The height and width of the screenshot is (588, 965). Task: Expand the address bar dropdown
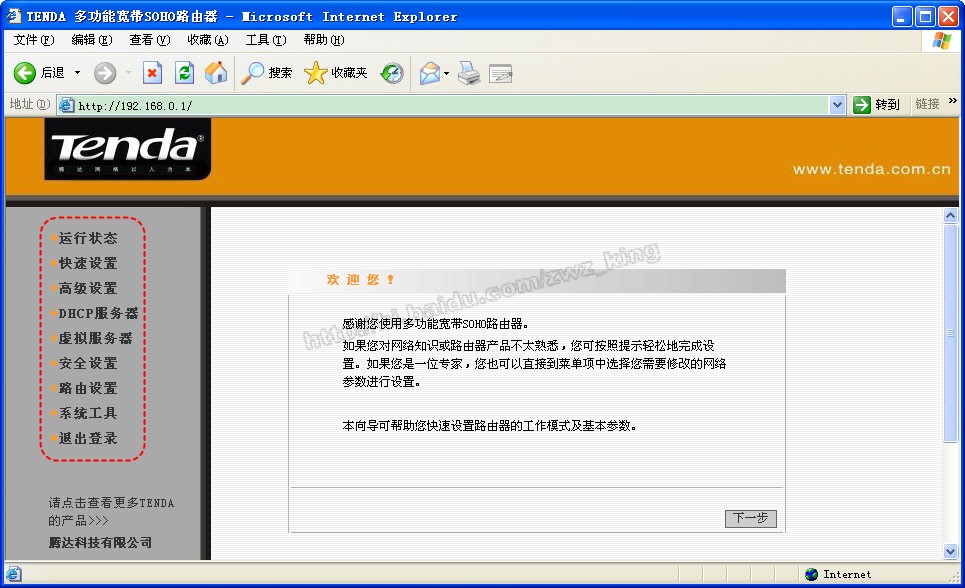coord(838,105)
